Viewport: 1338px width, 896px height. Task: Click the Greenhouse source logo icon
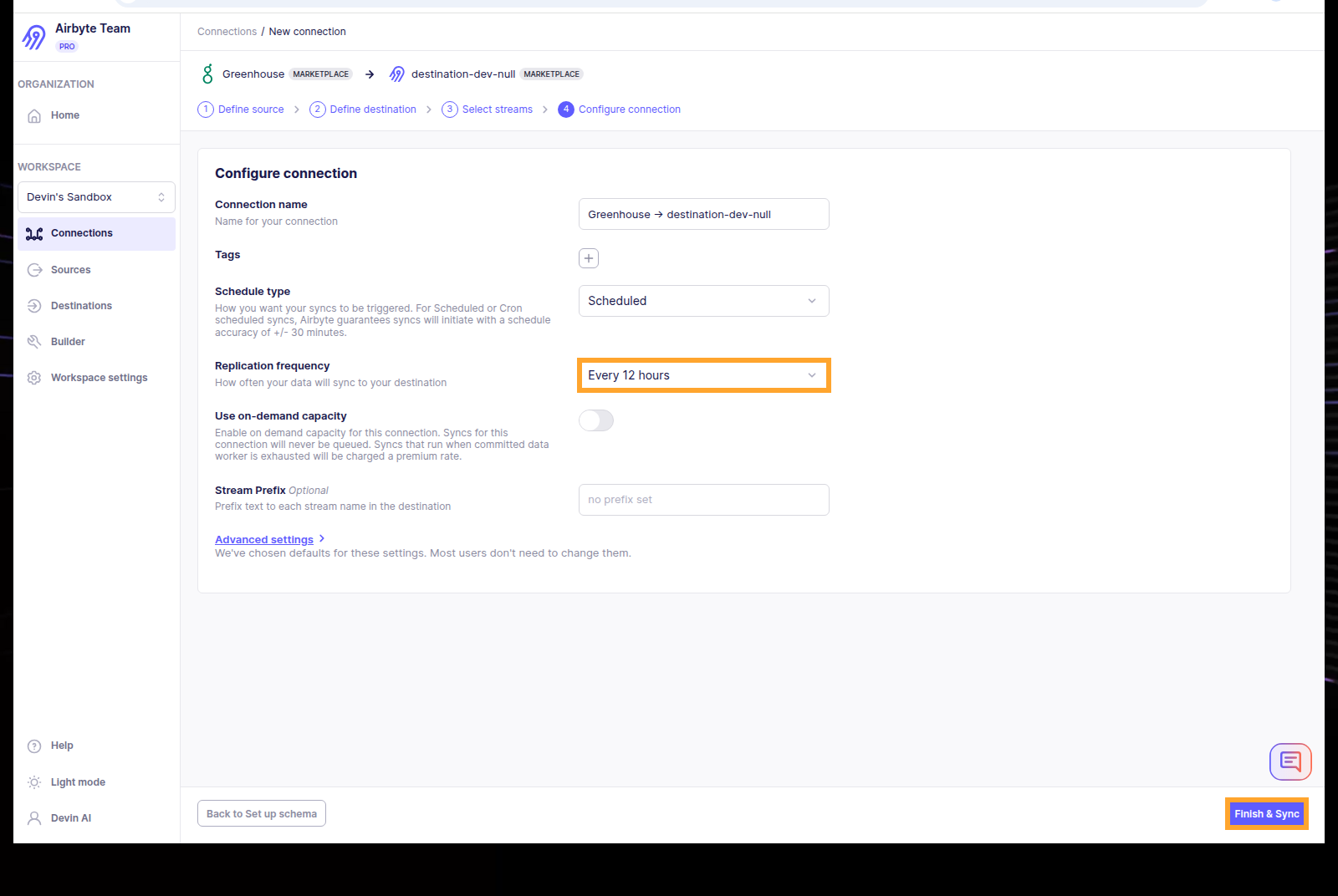tap(207, 74)
